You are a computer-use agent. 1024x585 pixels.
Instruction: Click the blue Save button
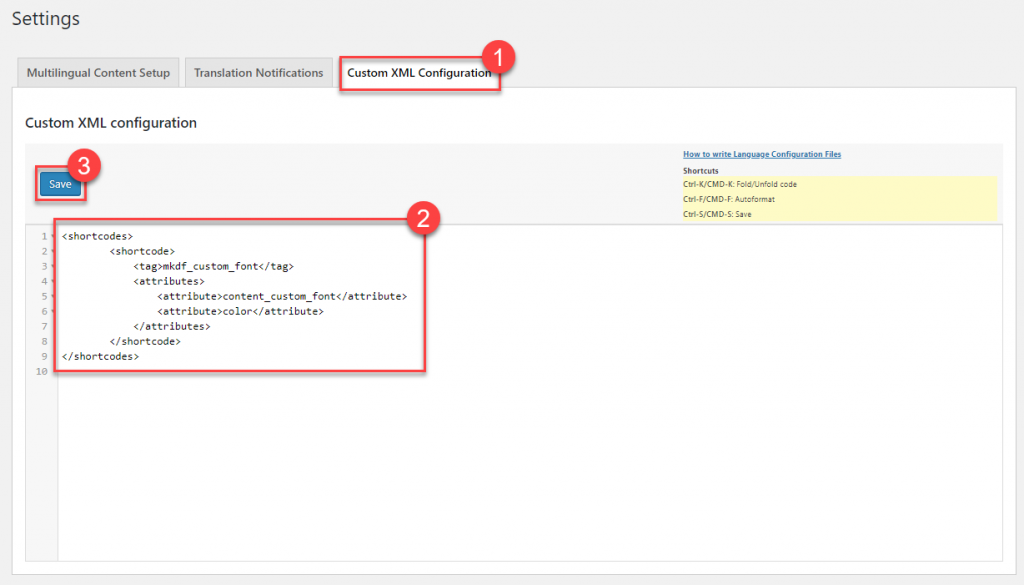tap(60, 184)
